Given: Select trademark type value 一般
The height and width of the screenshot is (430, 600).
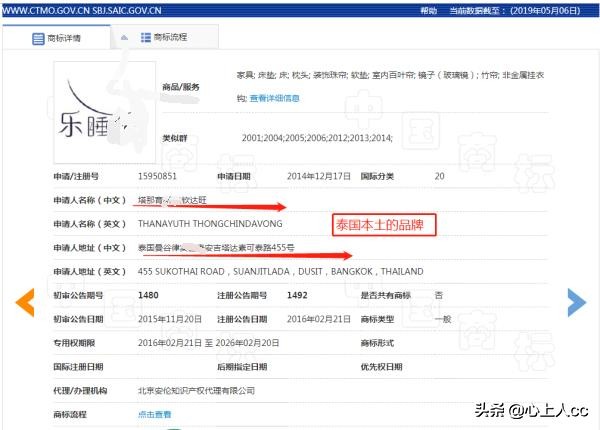Looking at the screenshot, I should tap(443, 319).
